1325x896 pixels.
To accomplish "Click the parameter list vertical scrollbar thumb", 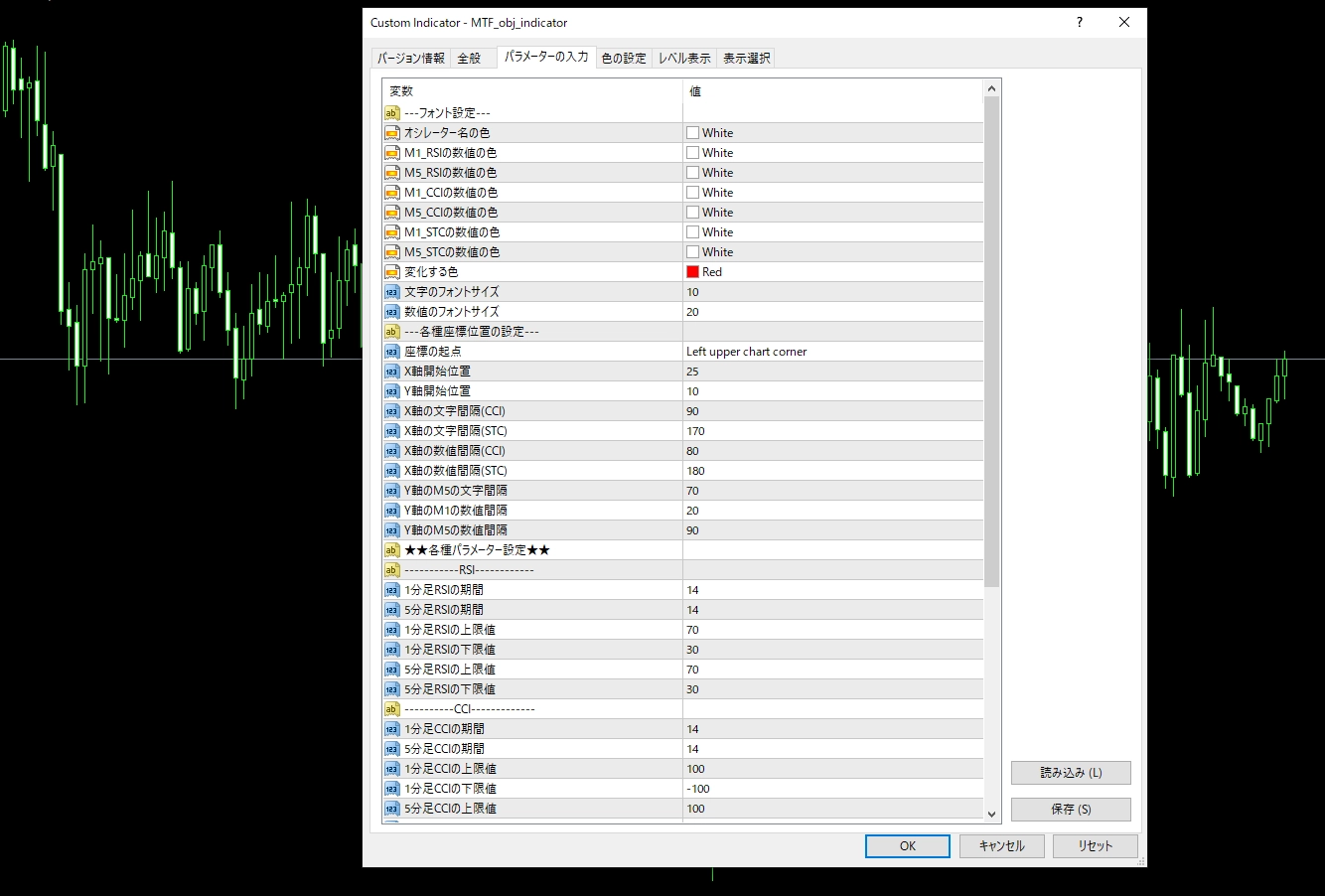I will (x=991, y=342).
